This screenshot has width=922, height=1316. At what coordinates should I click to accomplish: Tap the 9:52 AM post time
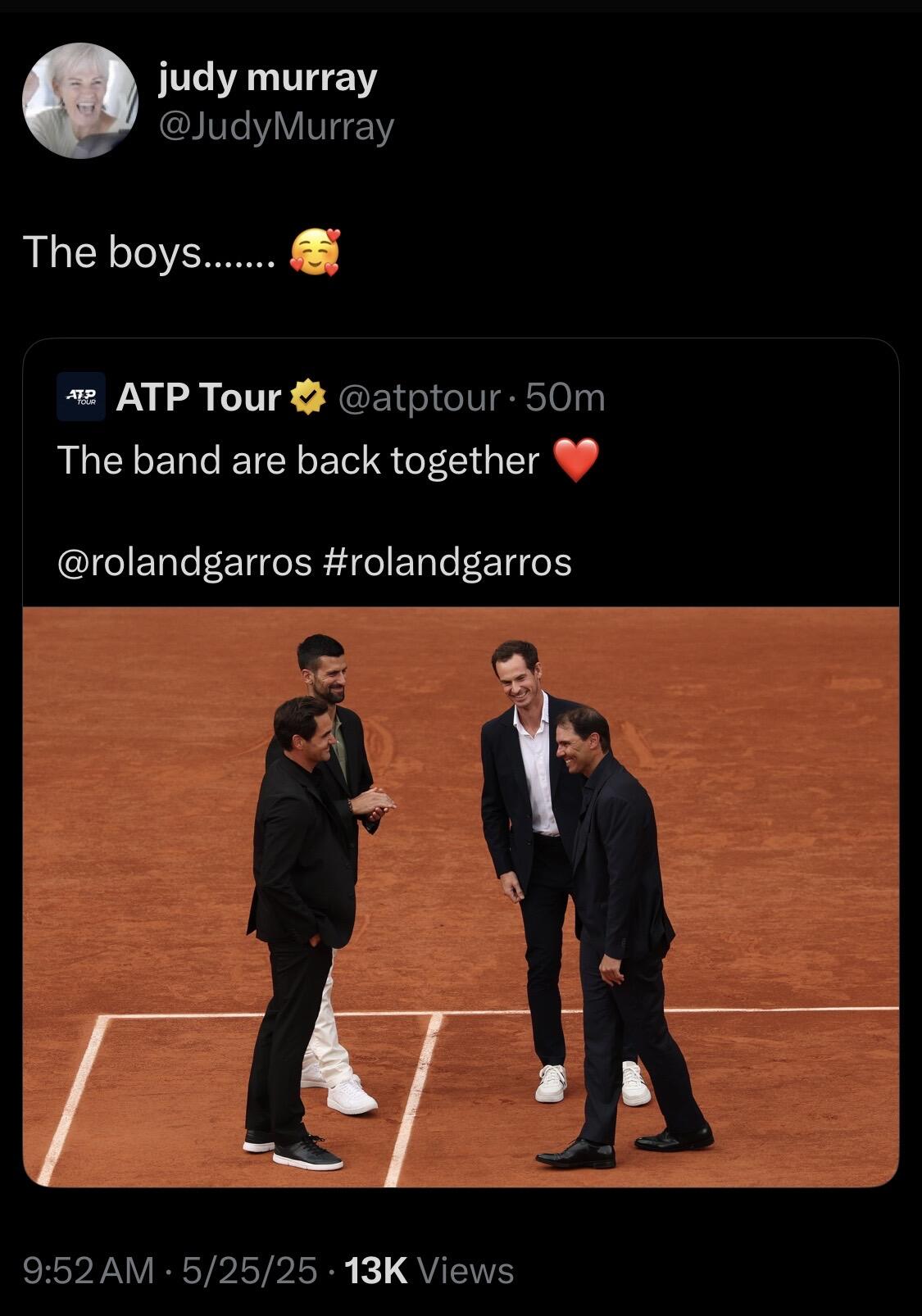pyautogui.click(x=88, y=1271)
